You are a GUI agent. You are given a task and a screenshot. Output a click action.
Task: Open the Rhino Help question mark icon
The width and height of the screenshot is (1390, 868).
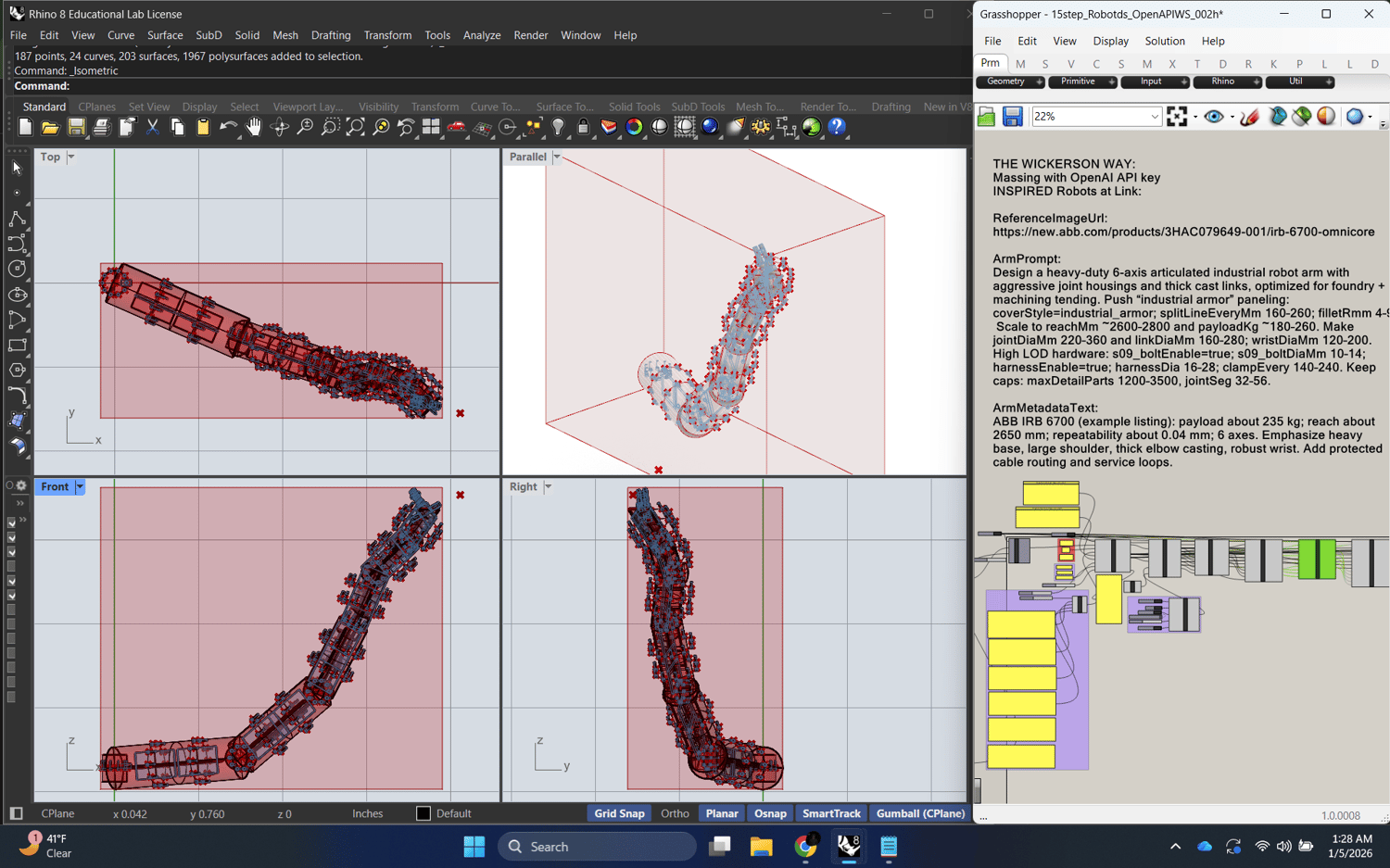tap(837, 128)
